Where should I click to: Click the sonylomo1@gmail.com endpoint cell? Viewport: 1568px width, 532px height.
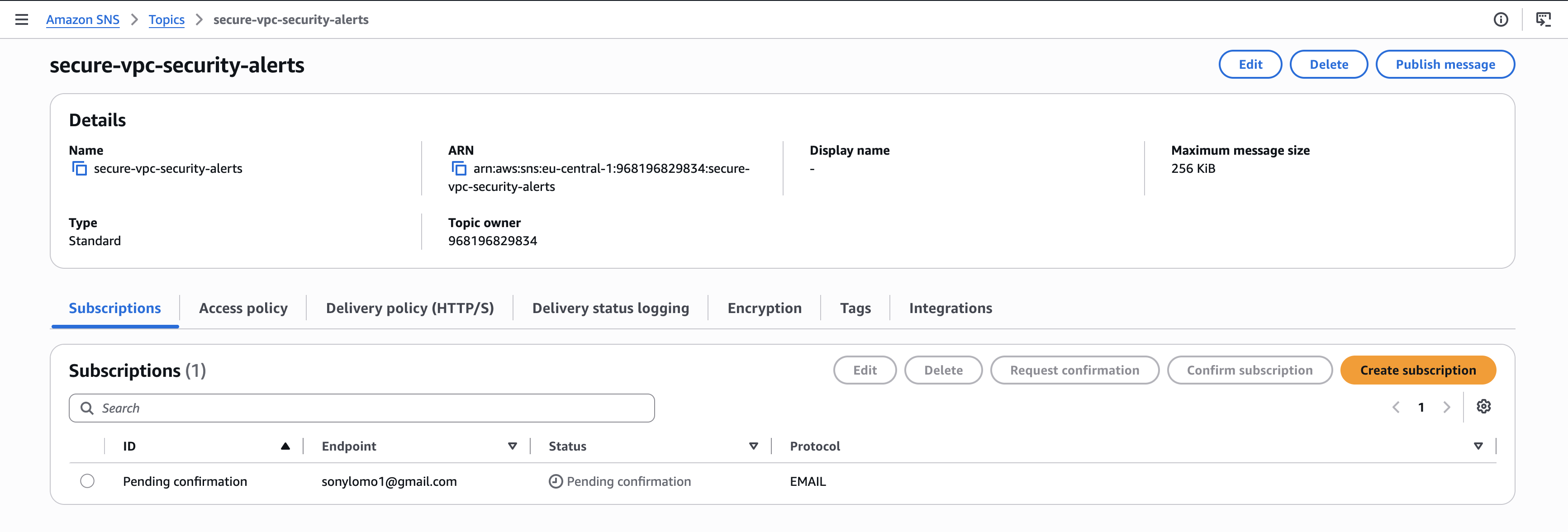coord(389,481)
